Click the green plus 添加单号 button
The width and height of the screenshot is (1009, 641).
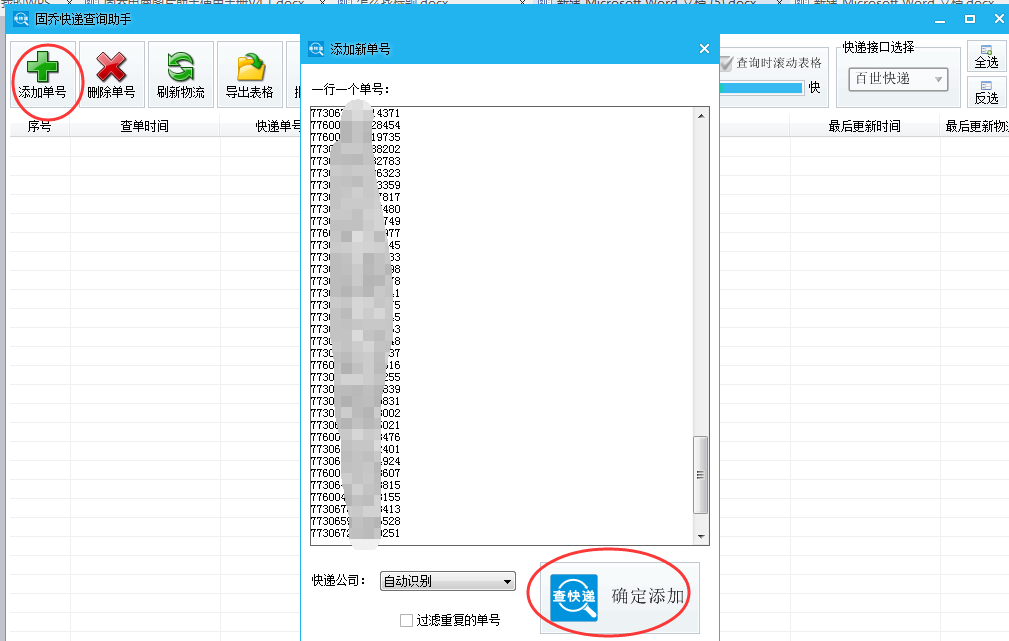42,75
